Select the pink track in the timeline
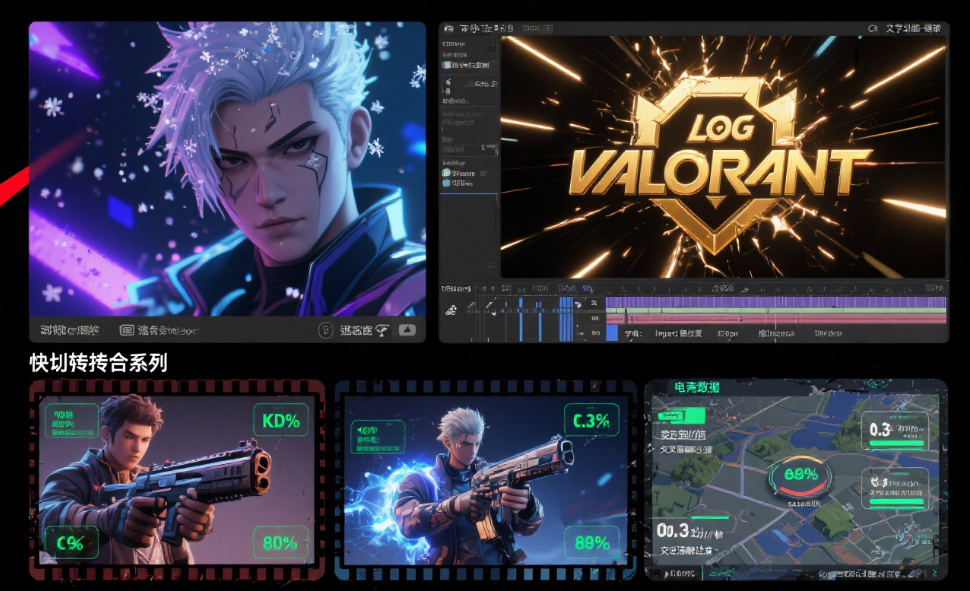This screenshot has width=970, height=591. click(776, 318)
